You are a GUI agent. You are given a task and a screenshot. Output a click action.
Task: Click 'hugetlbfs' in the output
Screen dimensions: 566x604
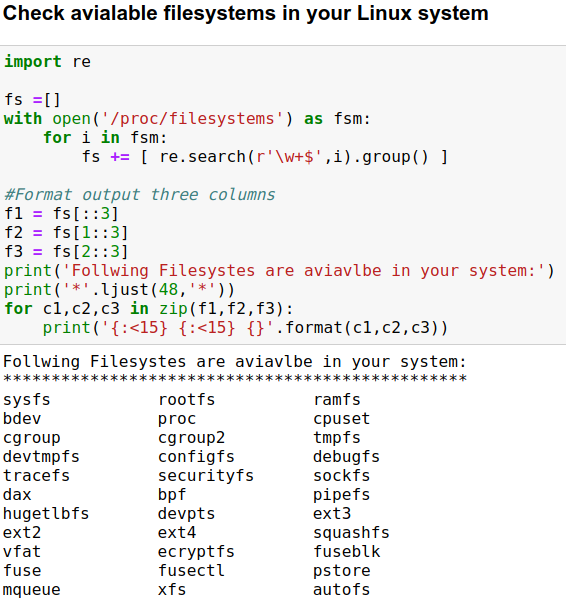point(46,514)
